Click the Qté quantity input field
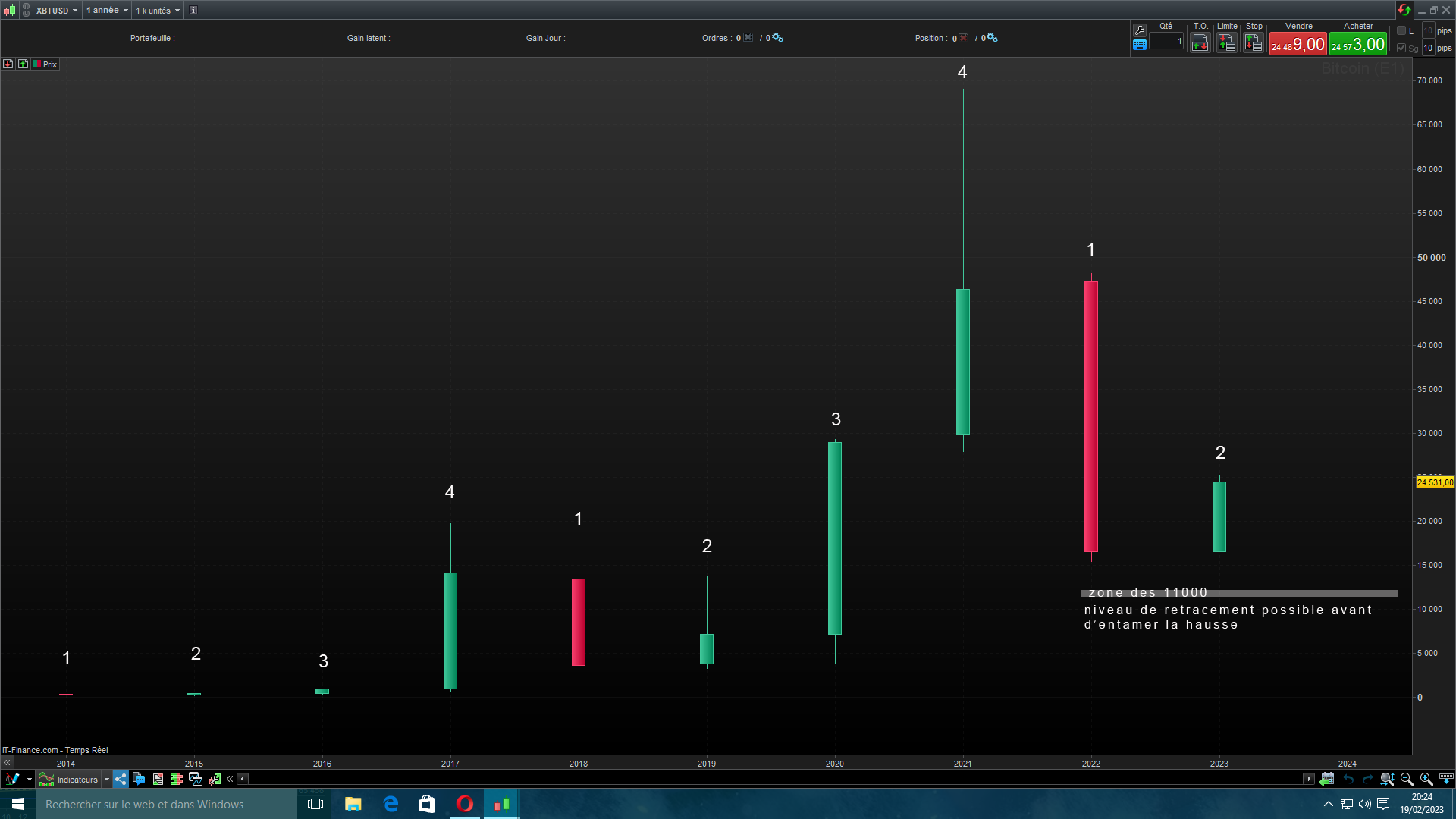 (1166, 42)
